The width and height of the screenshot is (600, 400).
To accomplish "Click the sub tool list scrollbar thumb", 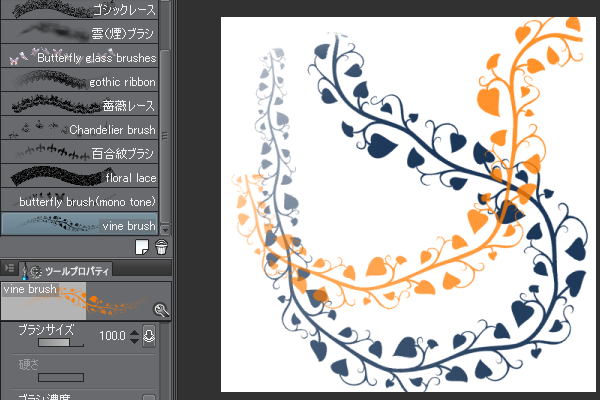I will [165, 136].
